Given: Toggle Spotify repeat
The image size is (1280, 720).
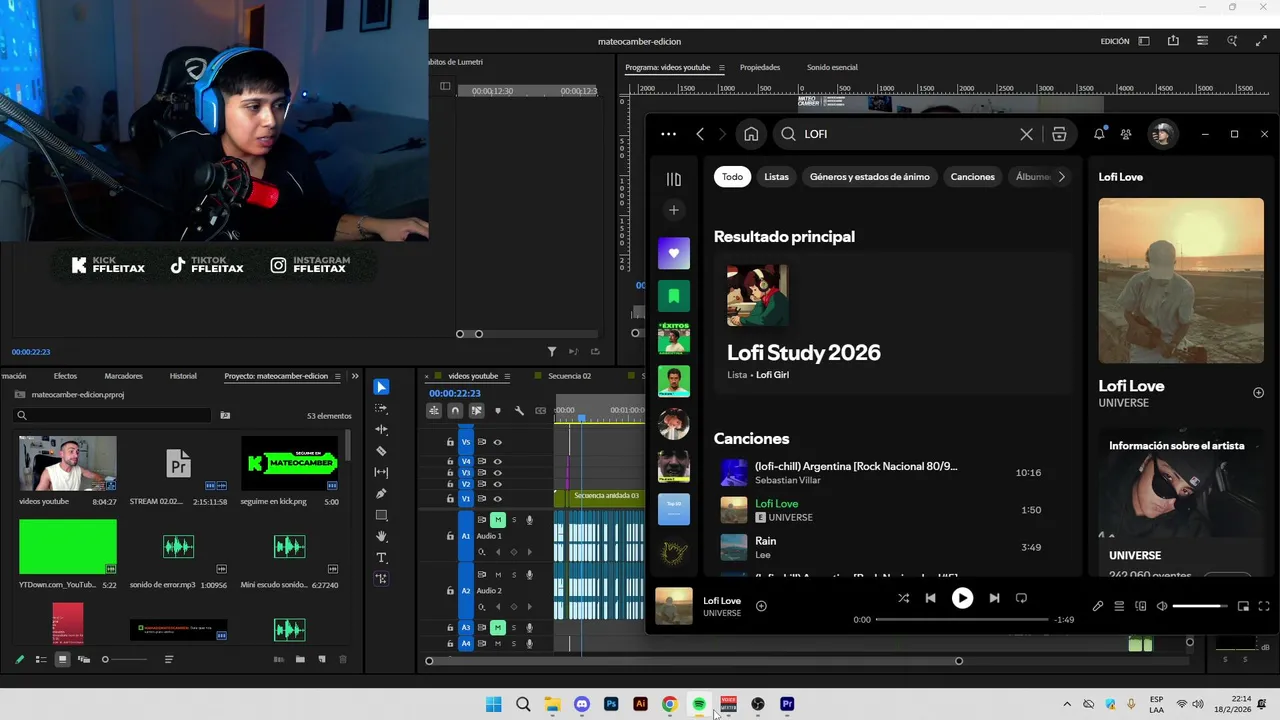Looking at the screenshot, I should (x=1021, y=598).
